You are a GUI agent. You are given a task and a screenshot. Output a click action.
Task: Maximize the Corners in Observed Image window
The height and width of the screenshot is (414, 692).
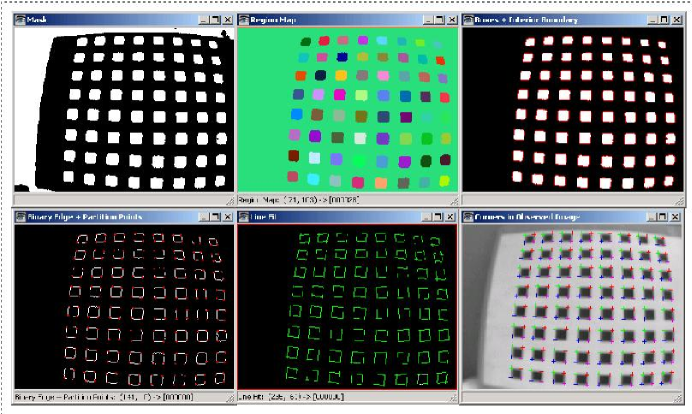(662, 217)
